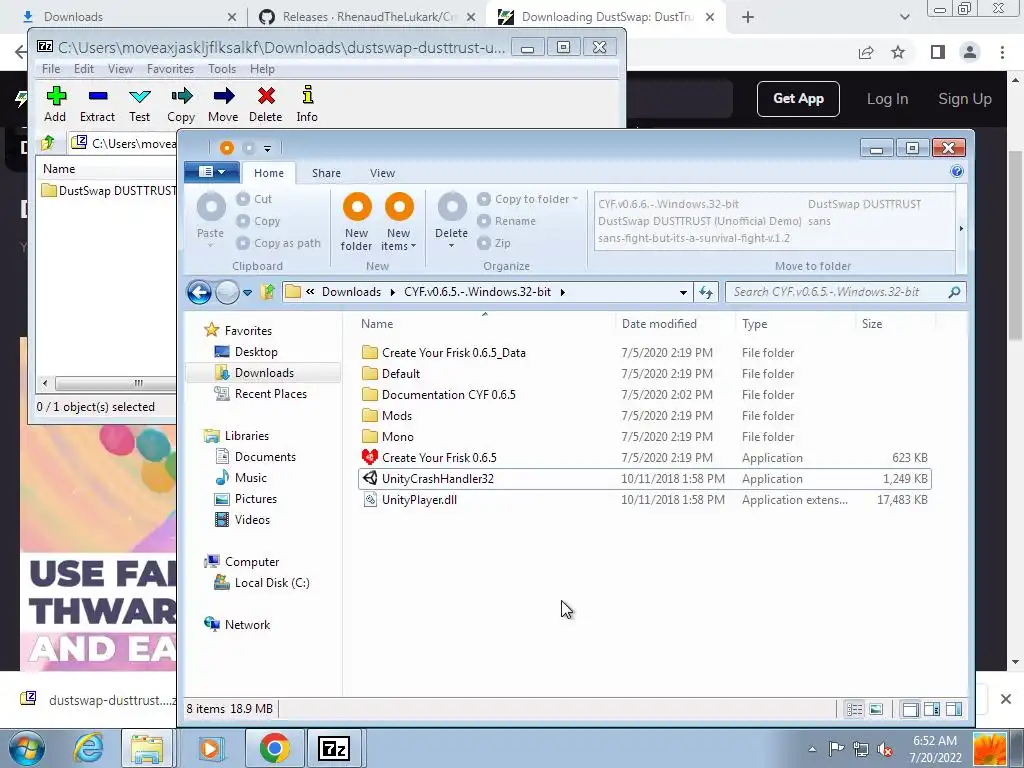Open the Copy to folder dropdown

pyautogui.click(x=528, y=199)
